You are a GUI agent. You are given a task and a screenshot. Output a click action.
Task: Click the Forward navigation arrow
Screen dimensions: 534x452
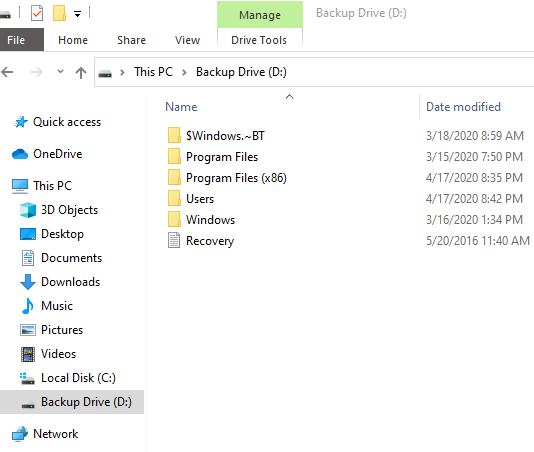36,72
